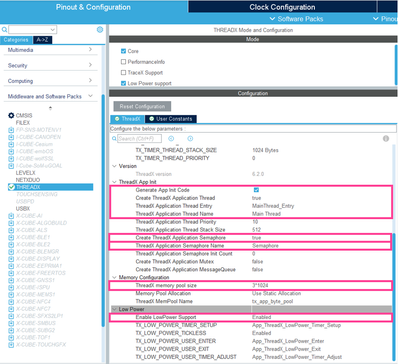Select LEVELX in the middleware list
The image size is (399, 364).
click(x=25, y=173)
